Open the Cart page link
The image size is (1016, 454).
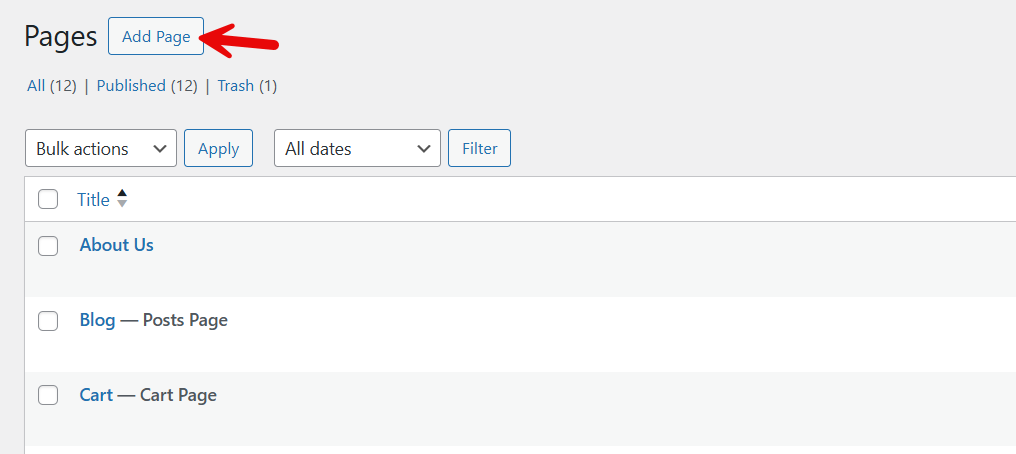coord(96,395)
